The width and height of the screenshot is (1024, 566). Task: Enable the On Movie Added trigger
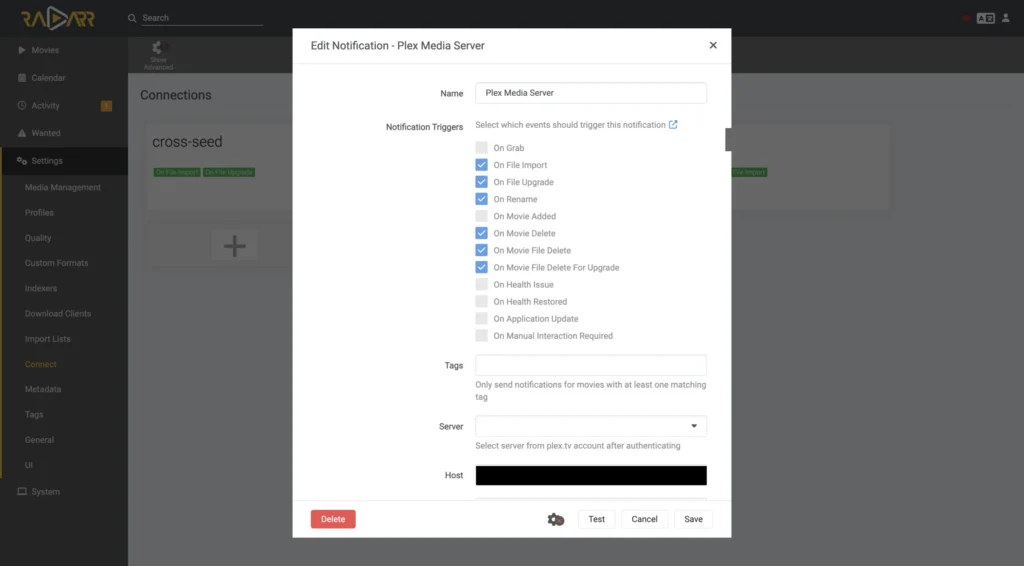pos(481,215)
